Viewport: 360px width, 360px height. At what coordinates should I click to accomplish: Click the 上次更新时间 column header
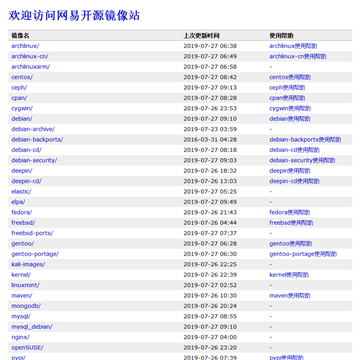[202, 35]
